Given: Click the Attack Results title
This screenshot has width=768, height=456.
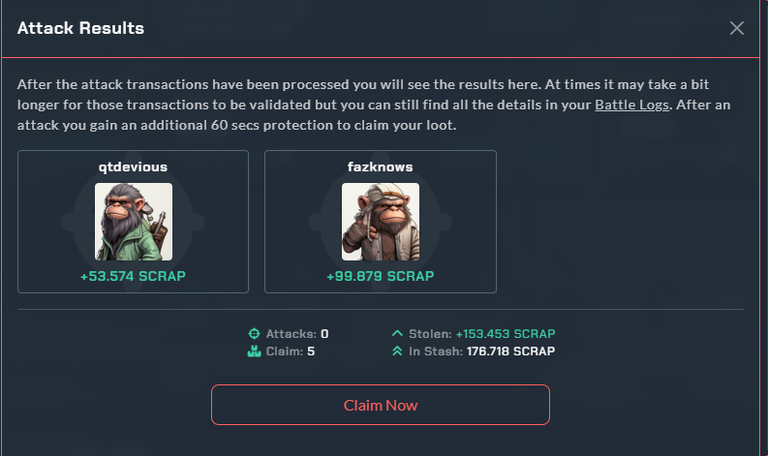Looking at the screenshot, I should [x=81, y=28].
